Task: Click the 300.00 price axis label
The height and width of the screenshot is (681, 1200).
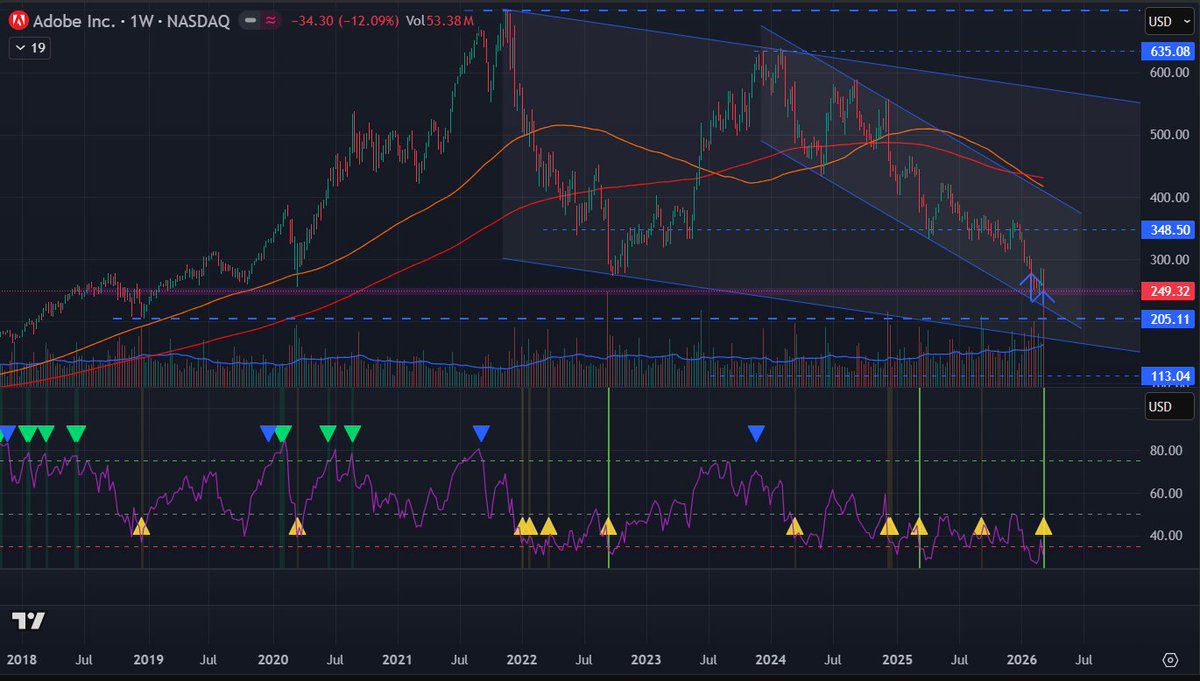Action: tap(1169, 260)
